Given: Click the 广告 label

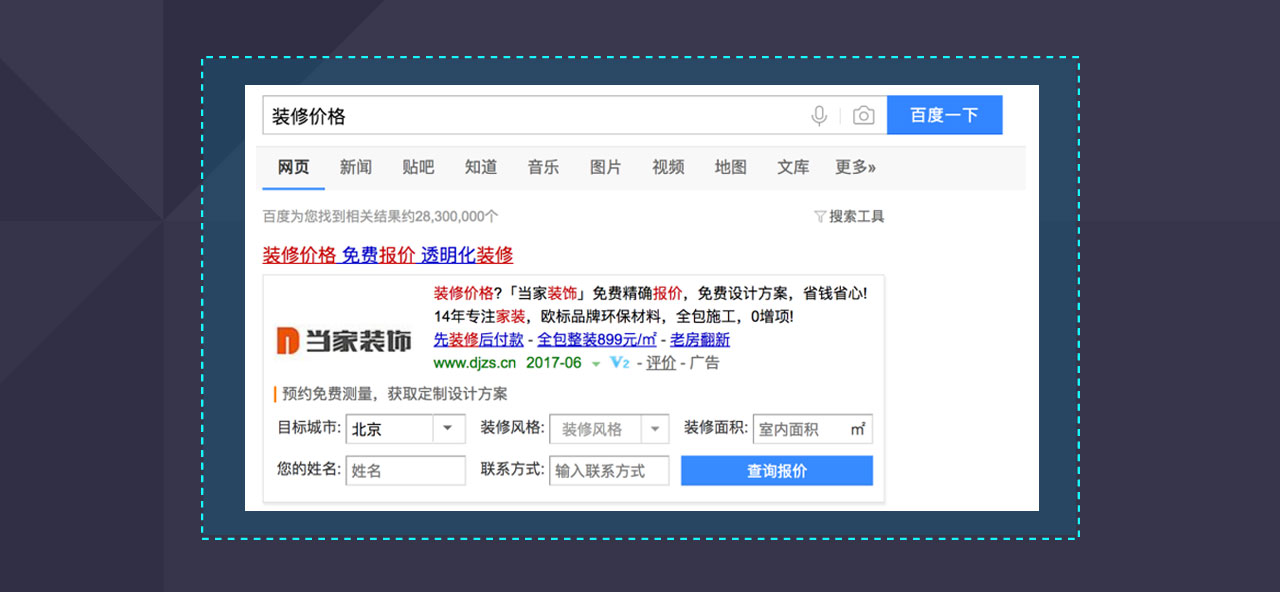Looking at the screenshot, I should pos(704,363).
